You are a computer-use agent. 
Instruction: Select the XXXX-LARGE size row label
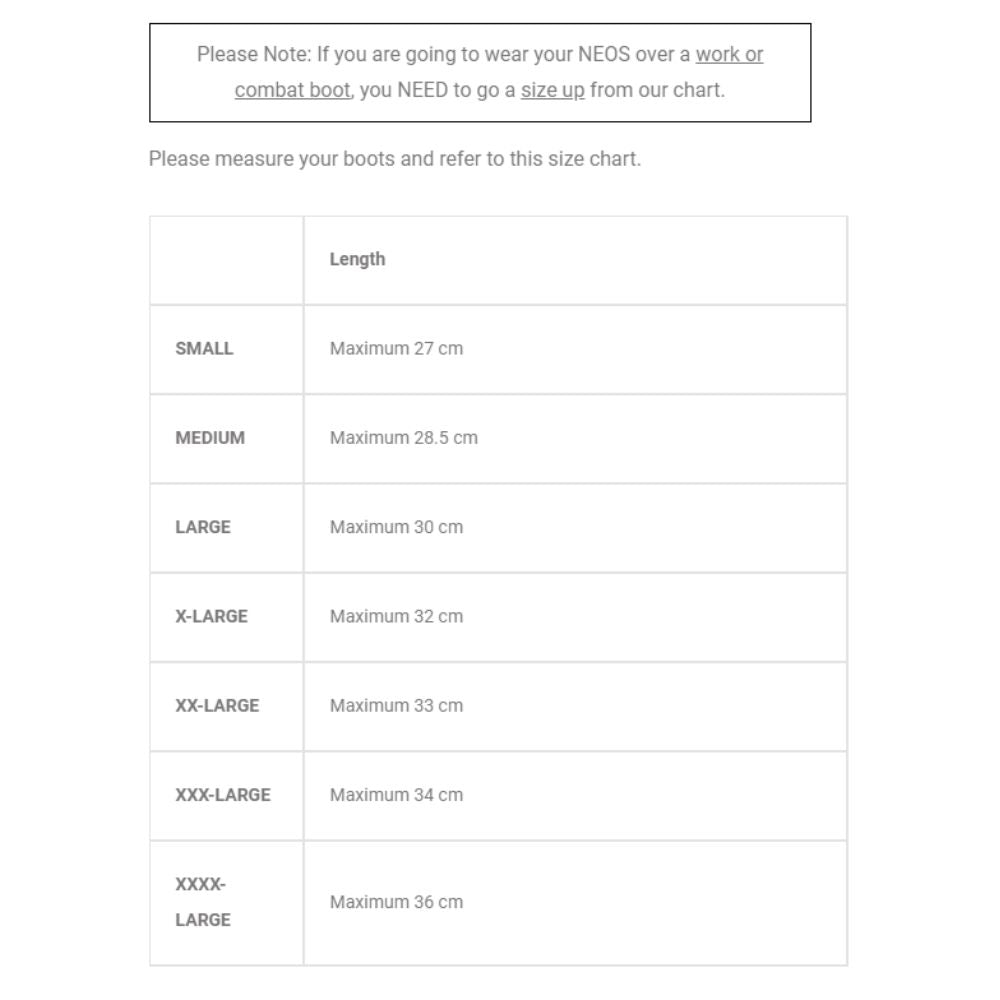tap(203, 902)
